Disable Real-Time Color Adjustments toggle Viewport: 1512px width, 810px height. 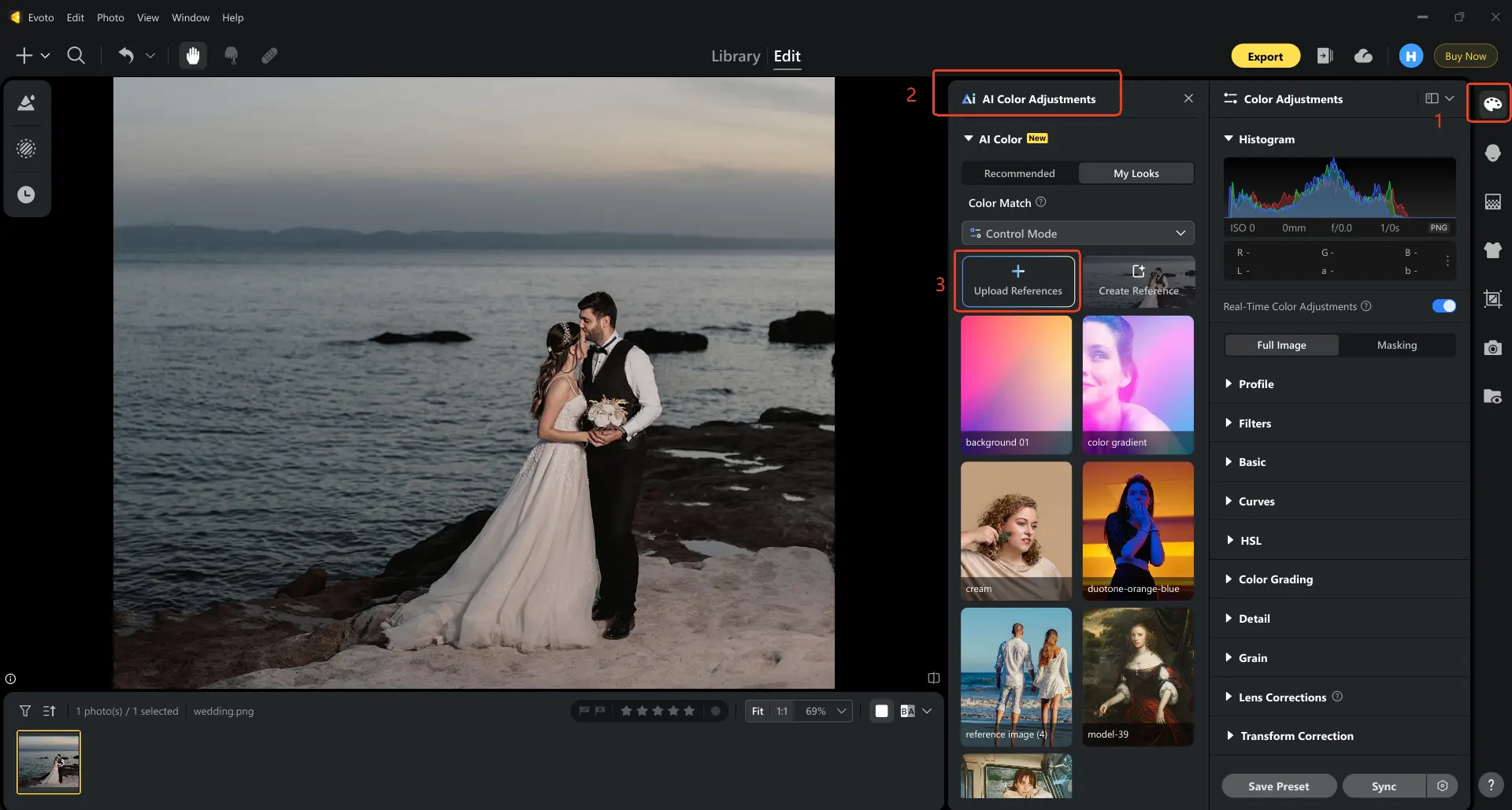pyautogui.click(x=1443, y=306)
